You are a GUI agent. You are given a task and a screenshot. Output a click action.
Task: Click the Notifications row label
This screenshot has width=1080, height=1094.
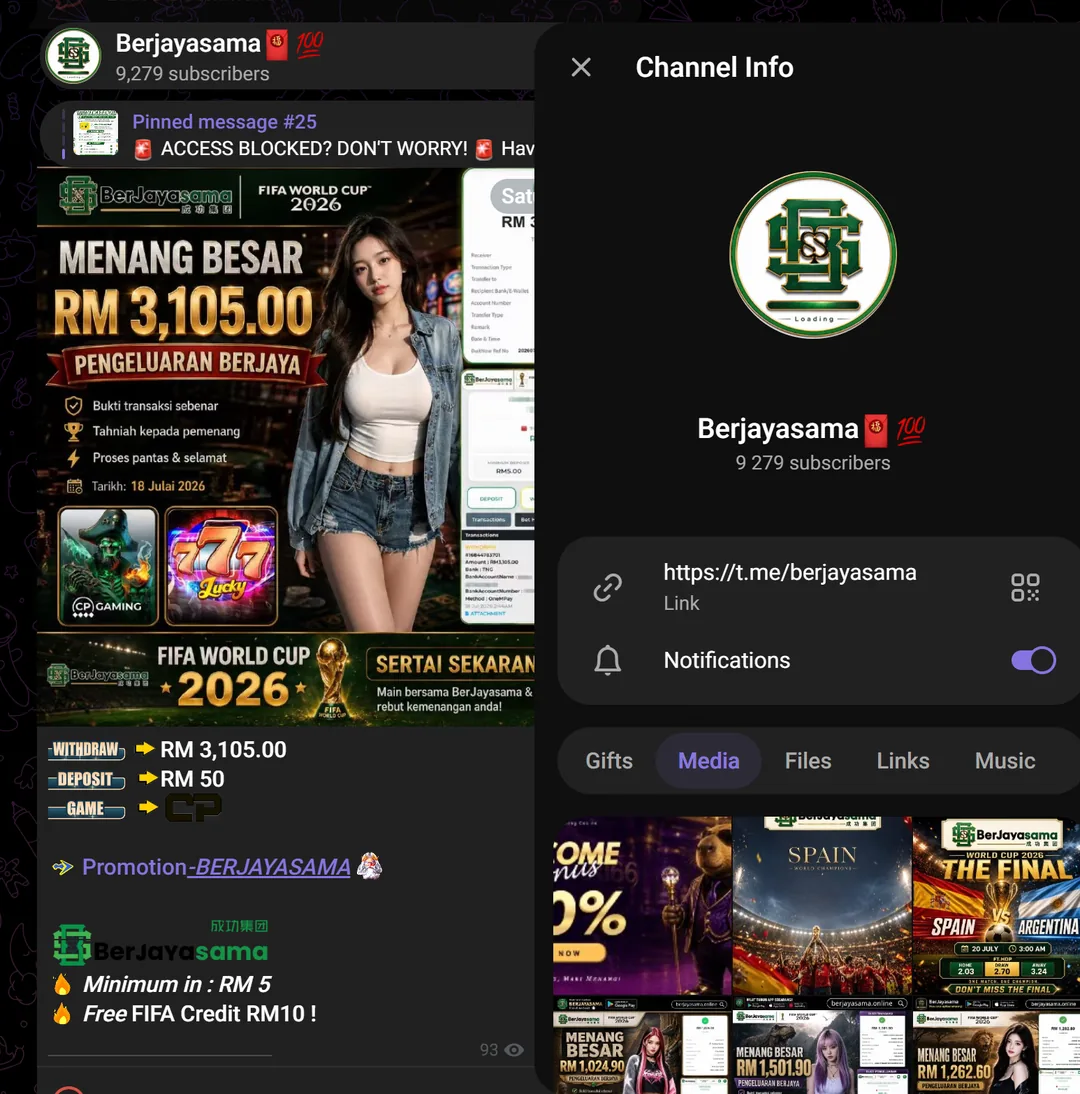click(726, 660)
